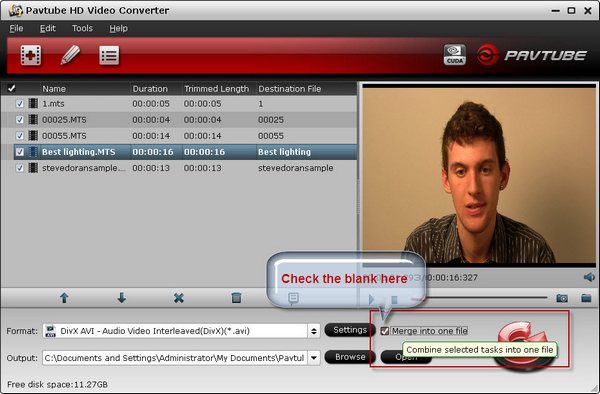
Task: Remove selected file with X icon
Action: 179,298
